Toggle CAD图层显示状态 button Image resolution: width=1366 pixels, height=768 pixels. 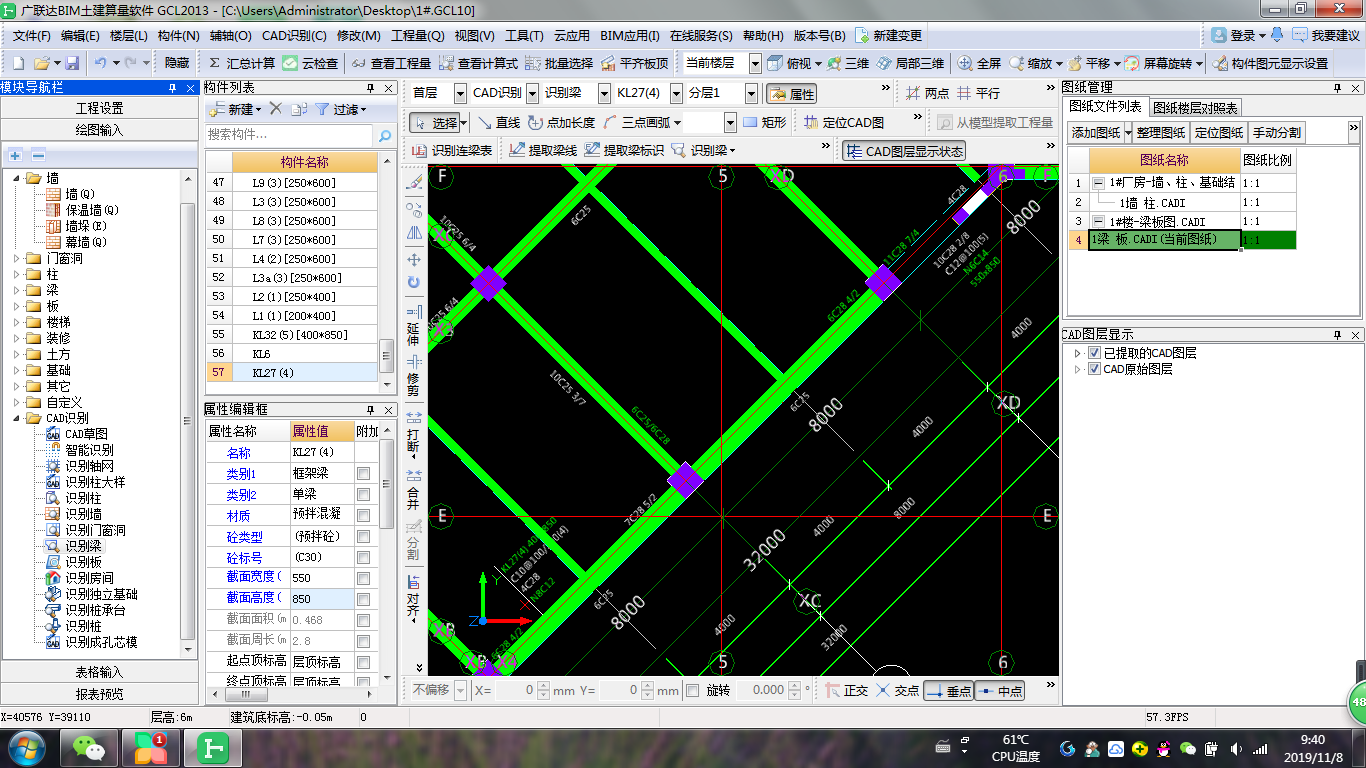coord(904,151)
